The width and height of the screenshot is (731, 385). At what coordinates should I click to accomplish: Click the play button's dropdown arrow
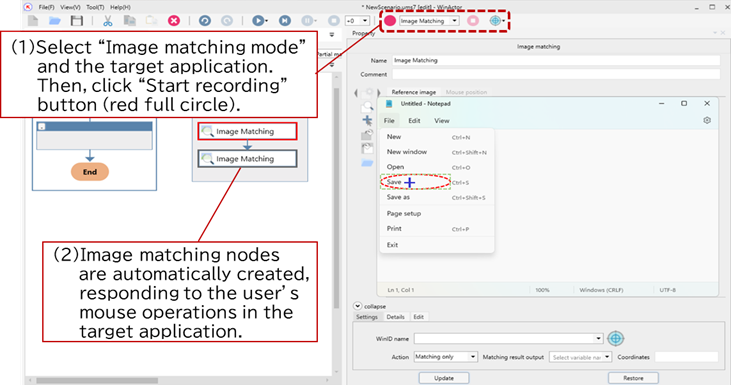tap(266, 21)
